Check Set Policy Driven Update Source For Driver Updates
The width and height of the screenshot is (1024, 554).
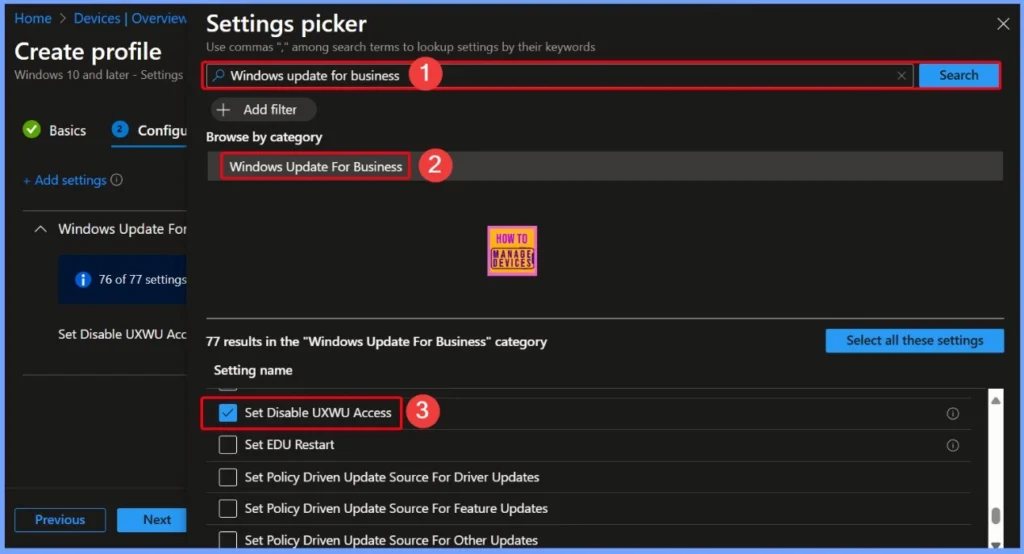227,477
